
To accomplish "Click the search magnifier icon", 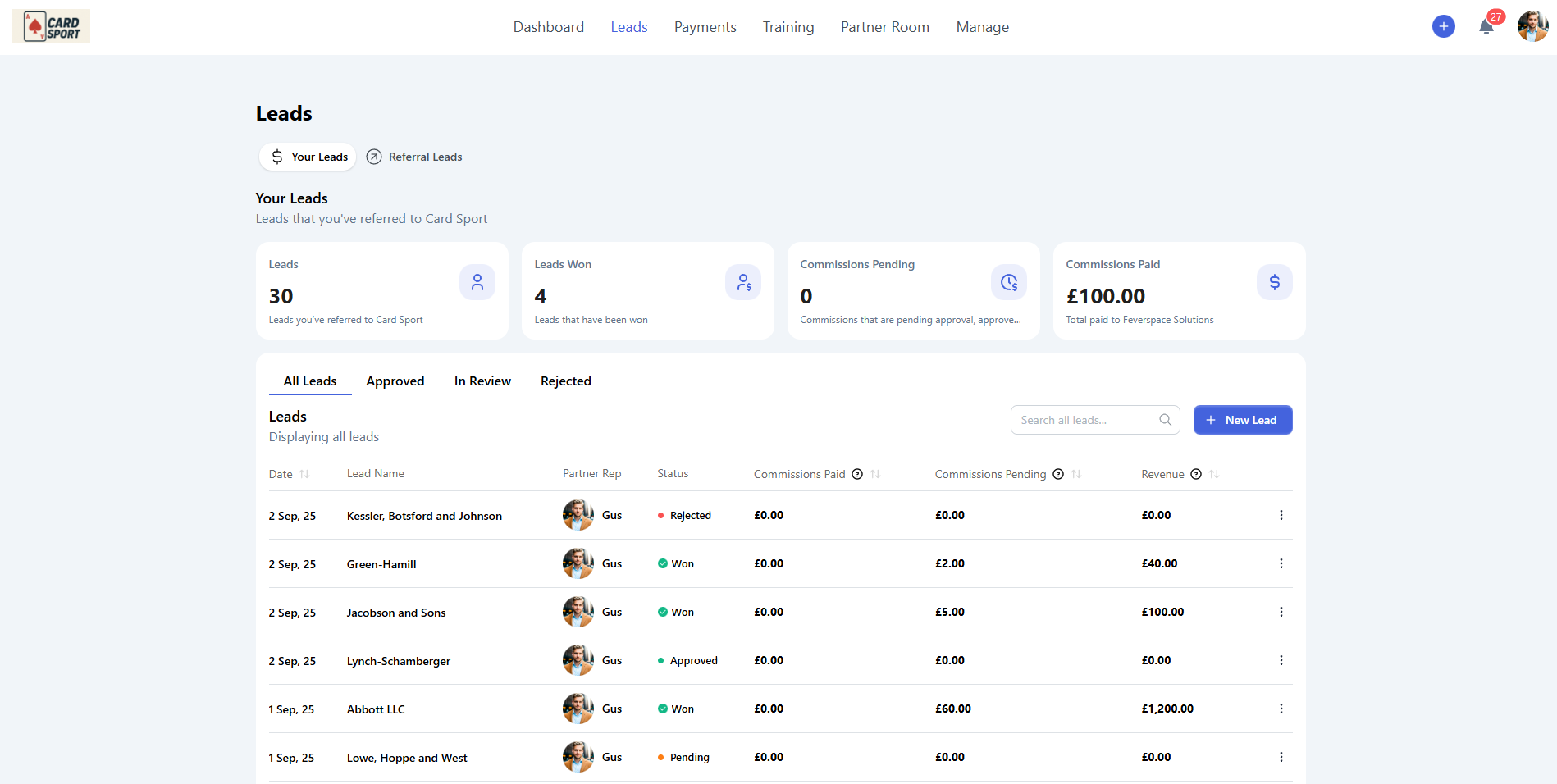I will click(1165, 420).
